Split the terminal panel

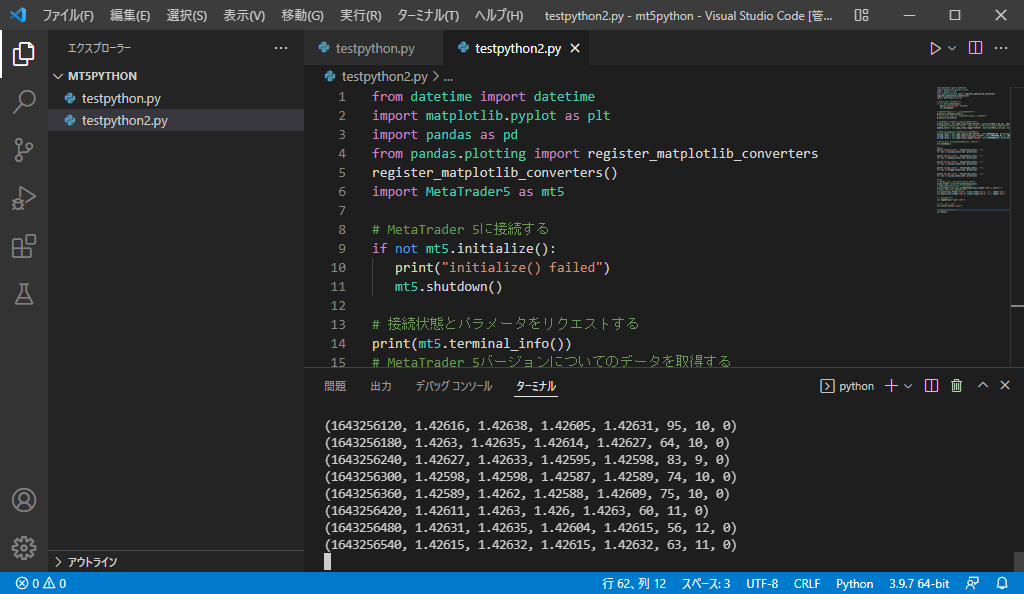coord(931,386)
